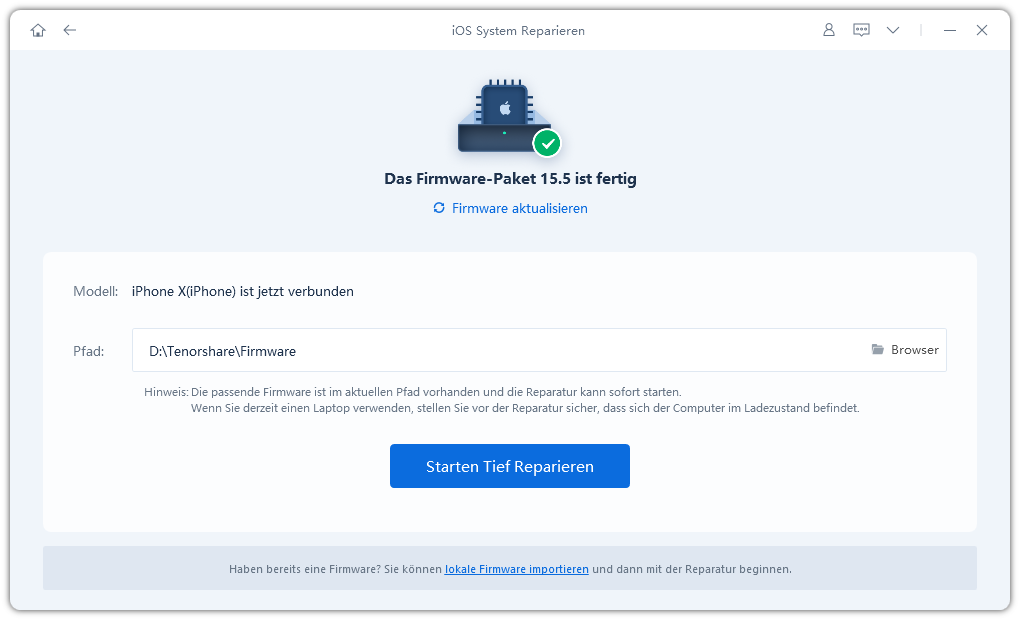Click the green checkmark badge

547,143
